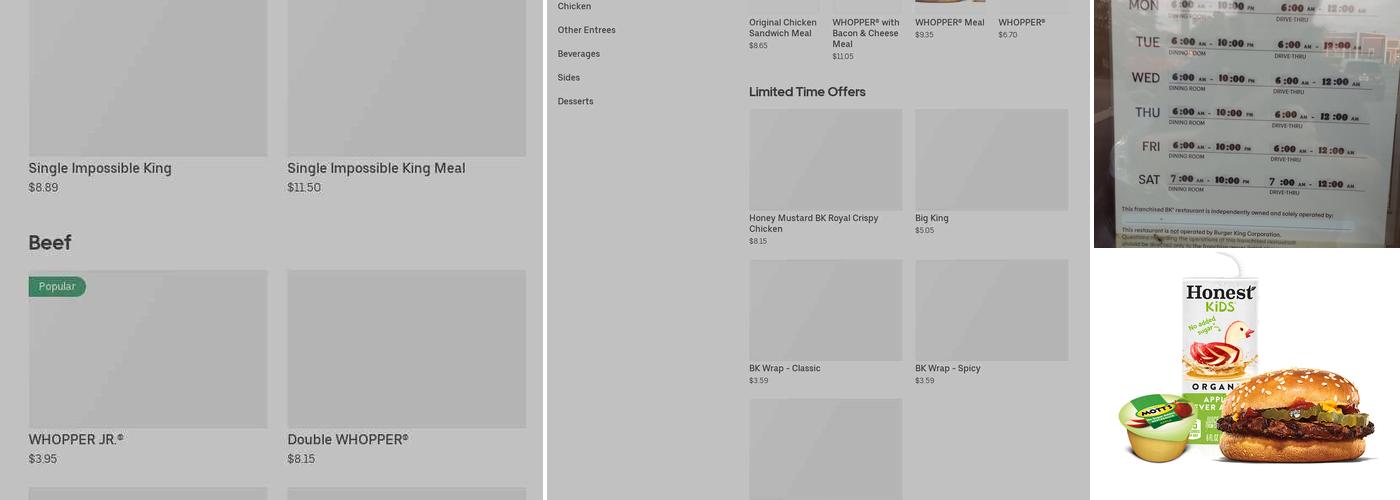
Task: Open the Double WHOPPER item image
Action: click(406, 350)
